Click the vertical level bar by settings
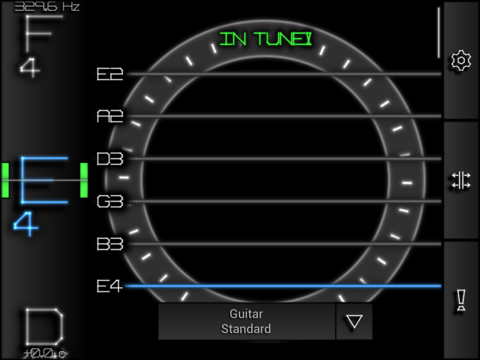 coord(439,33)
